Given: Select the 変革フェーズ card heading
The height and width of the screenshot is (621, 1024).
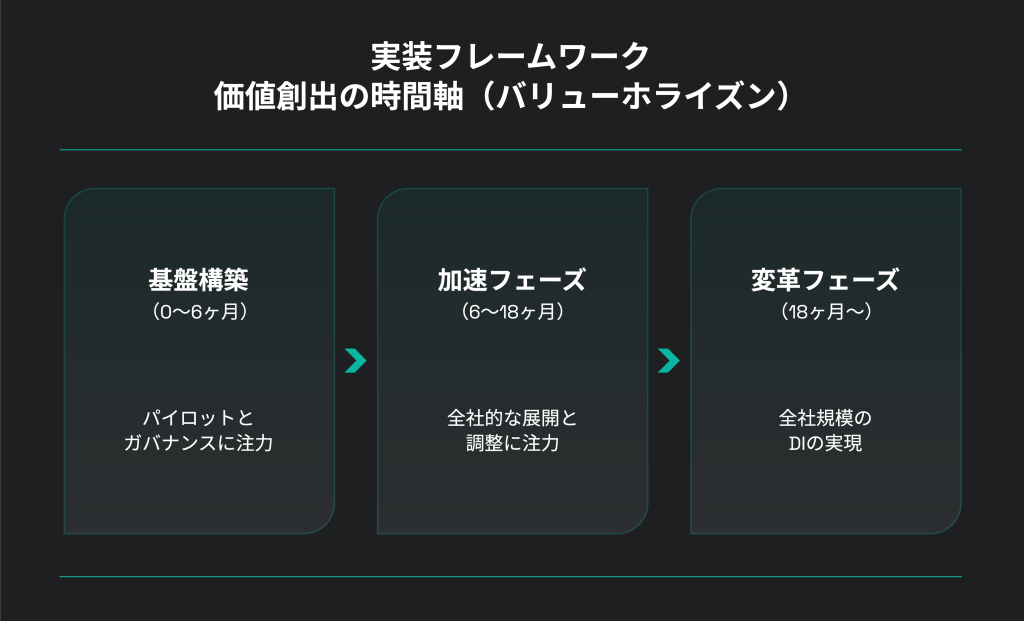Looking at the screenshot, I should [825, 280].
